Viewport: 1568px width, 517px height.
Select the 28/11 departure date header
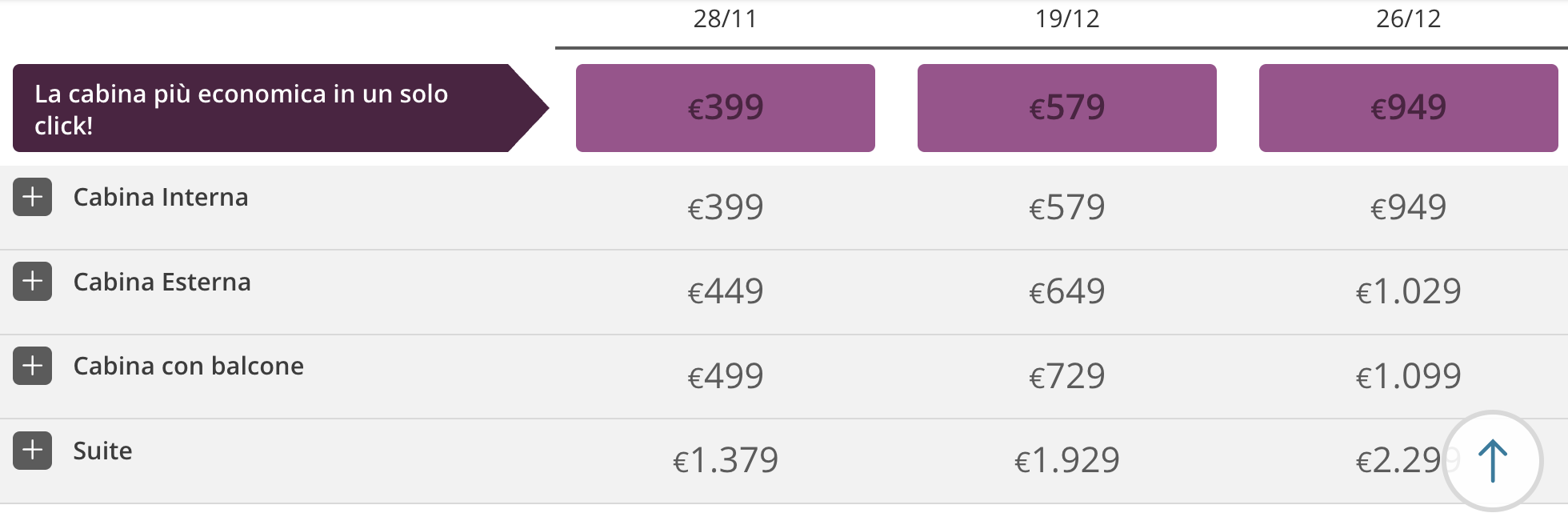tap(726, 19)
